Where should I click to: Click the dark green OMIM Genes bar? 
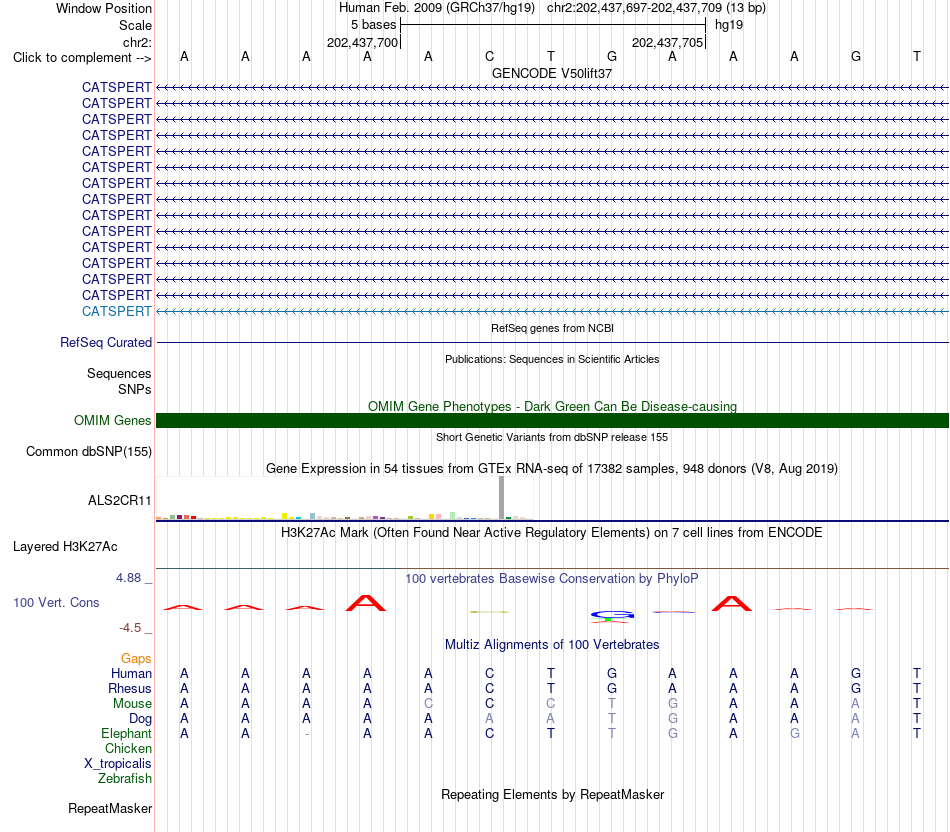(x=552, y=421)
